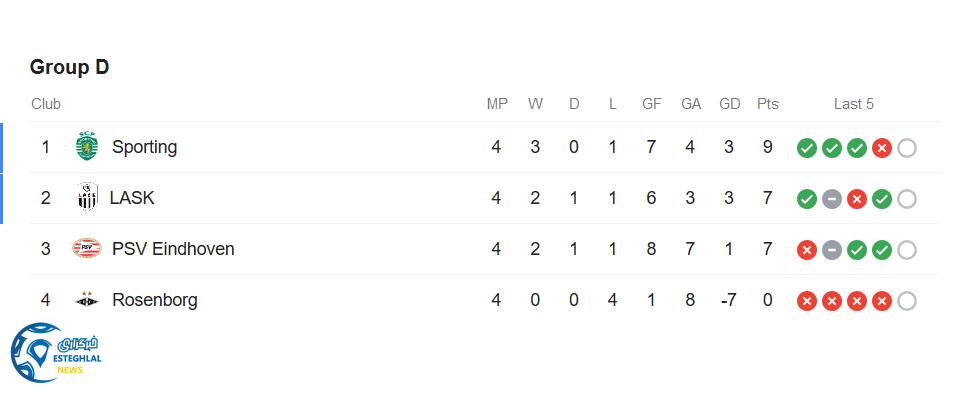954x400 pixels.
Task: Click the Club column header
Action: point(46,104)
